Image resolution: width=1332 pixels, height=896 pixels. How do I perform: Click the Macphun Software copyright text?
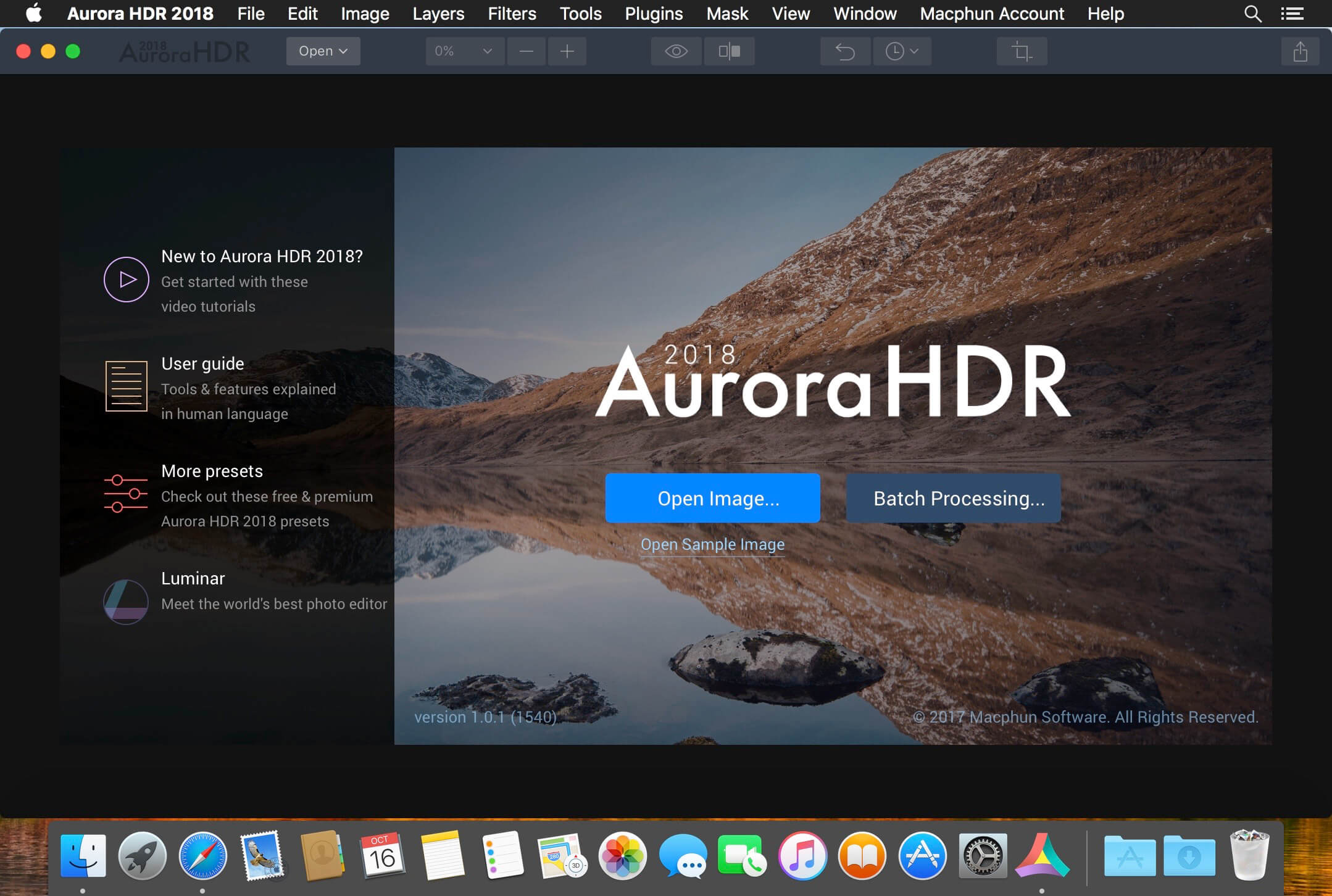(1085, 717)
